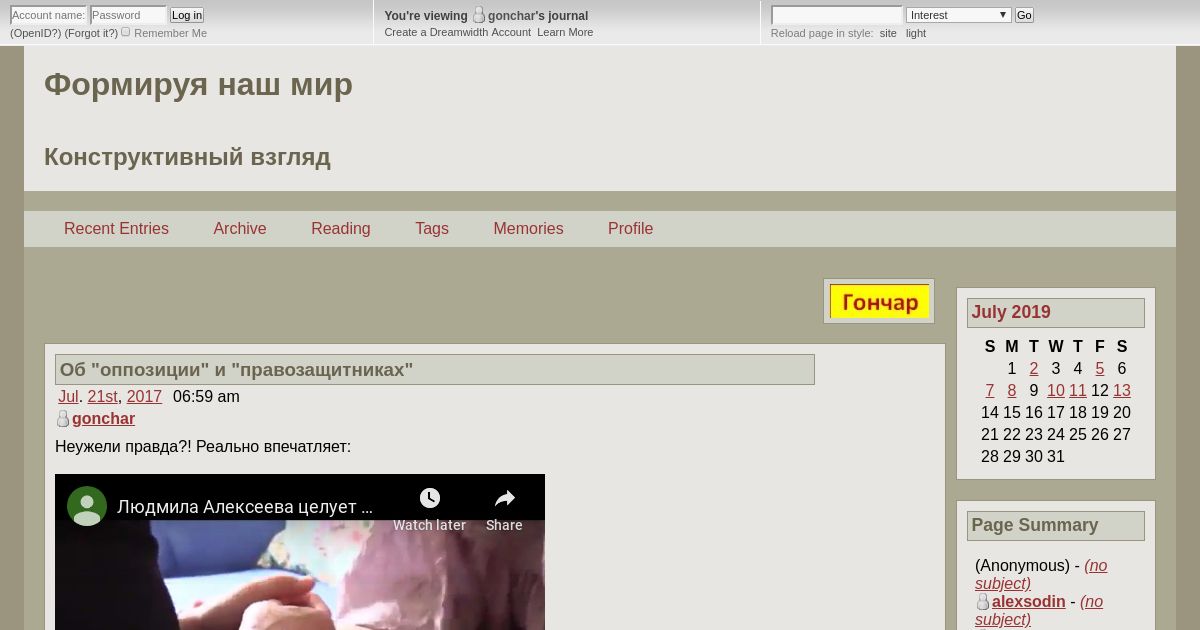
Task: Focus the Password input field
Action: point(128,15)
